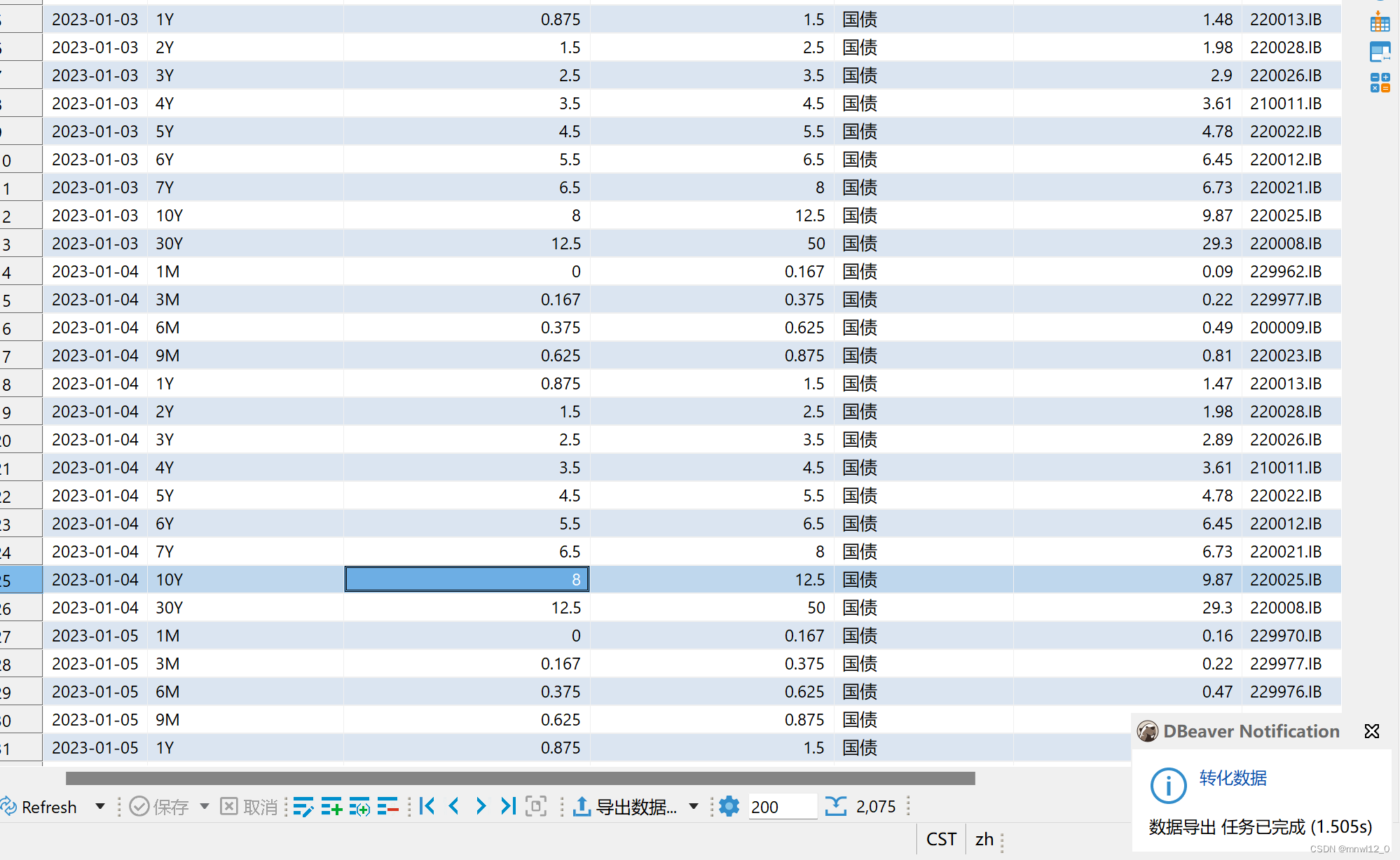Screen dimensions: 1400x860
Task: Open the calculator panel icon in sidebar
Action: (1380, 83)
